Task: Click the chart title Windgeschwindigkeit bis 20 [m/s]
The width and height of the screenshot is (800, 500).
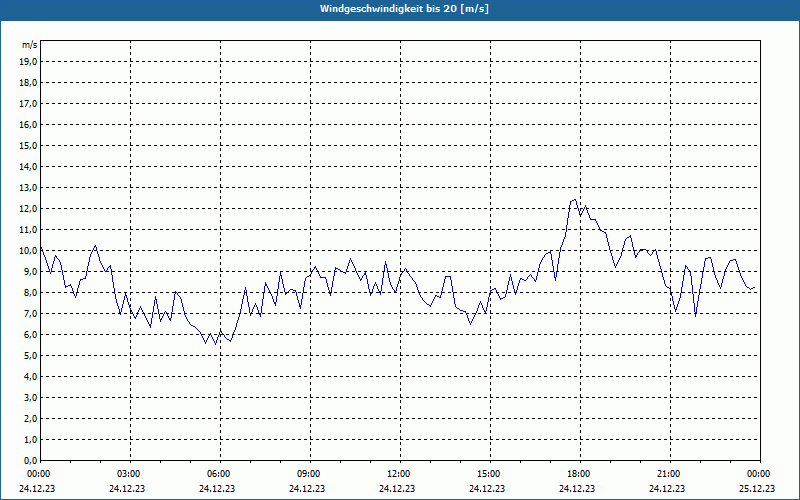Action: (404, 9)
